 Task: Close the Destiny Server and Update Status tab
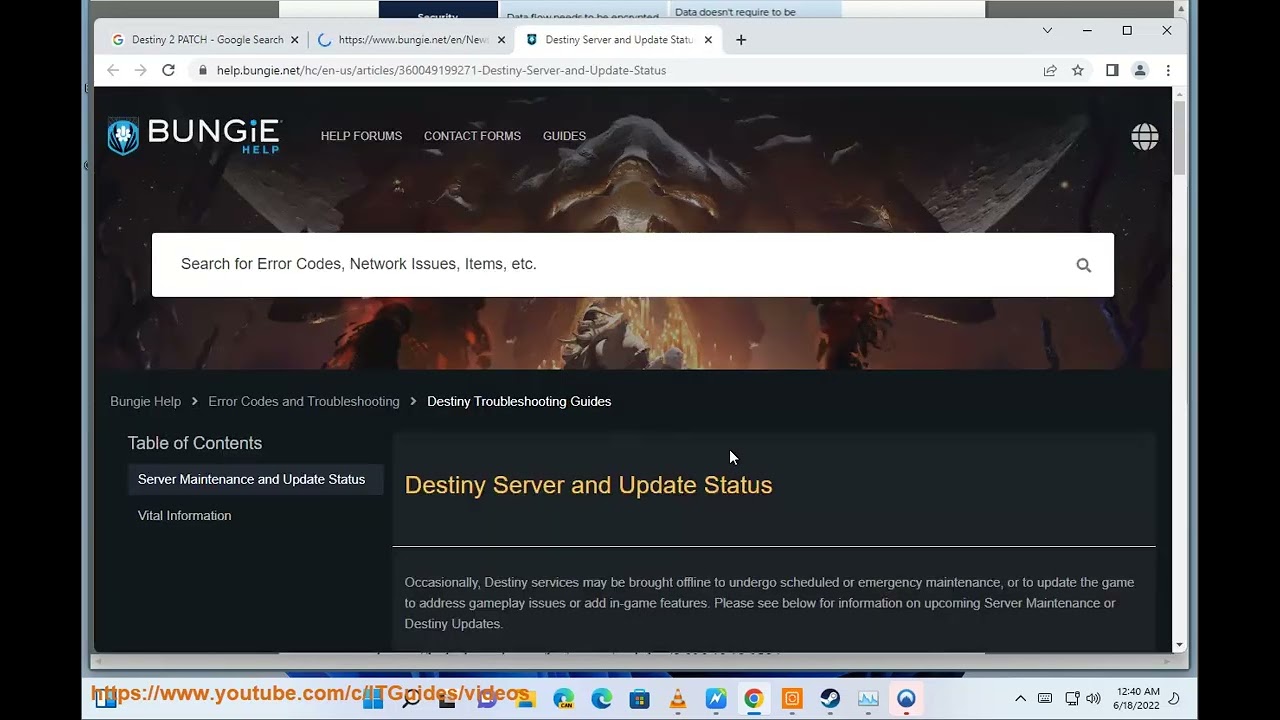(708, 40)
